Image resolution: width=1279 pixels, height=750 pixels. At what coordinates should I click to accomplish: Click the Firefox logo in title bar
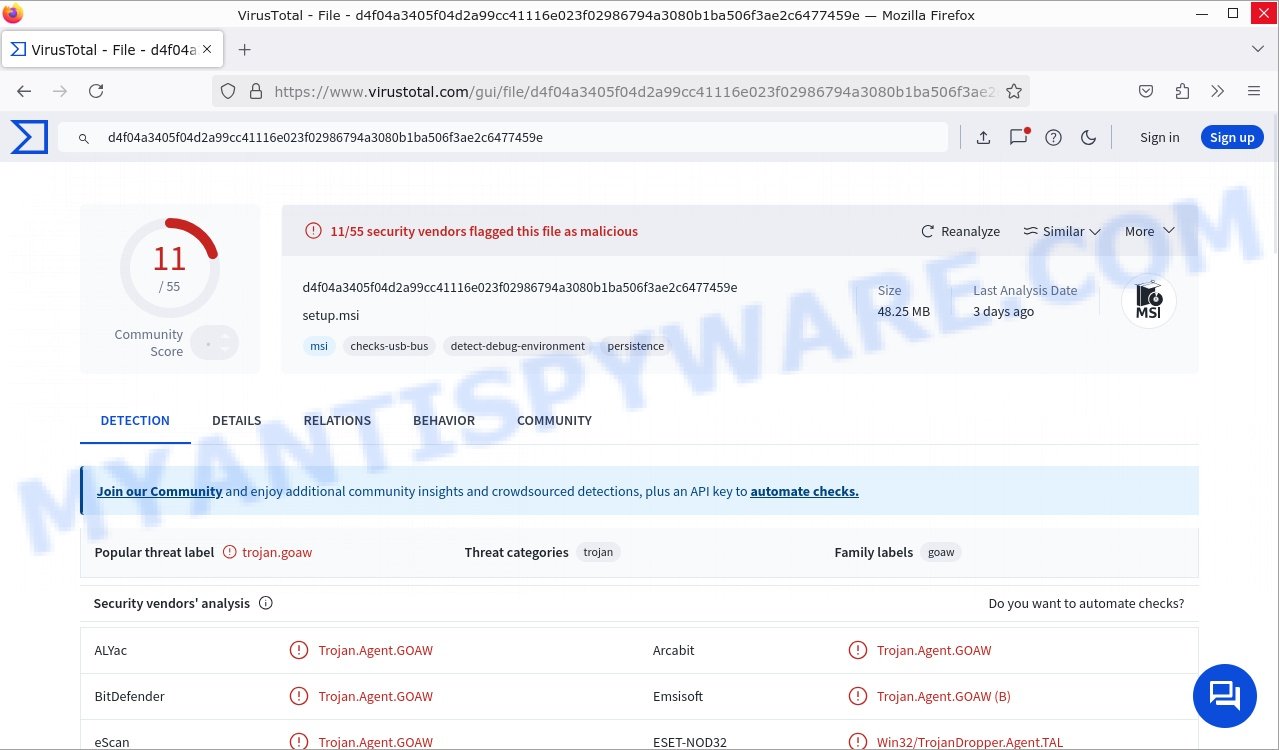(14, 14)
